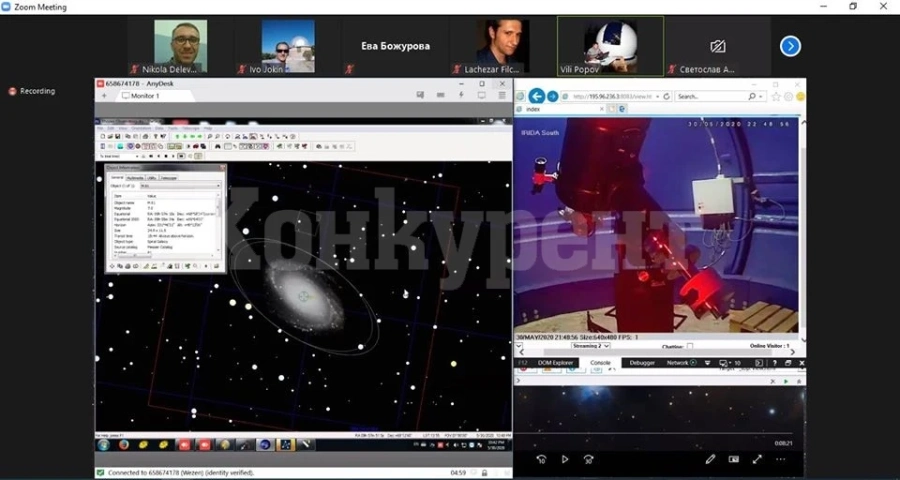Image resolution: width=900 pixels, height=480 pixels.
Task: Close the index browser tab
Action: [x=602, y=109]
